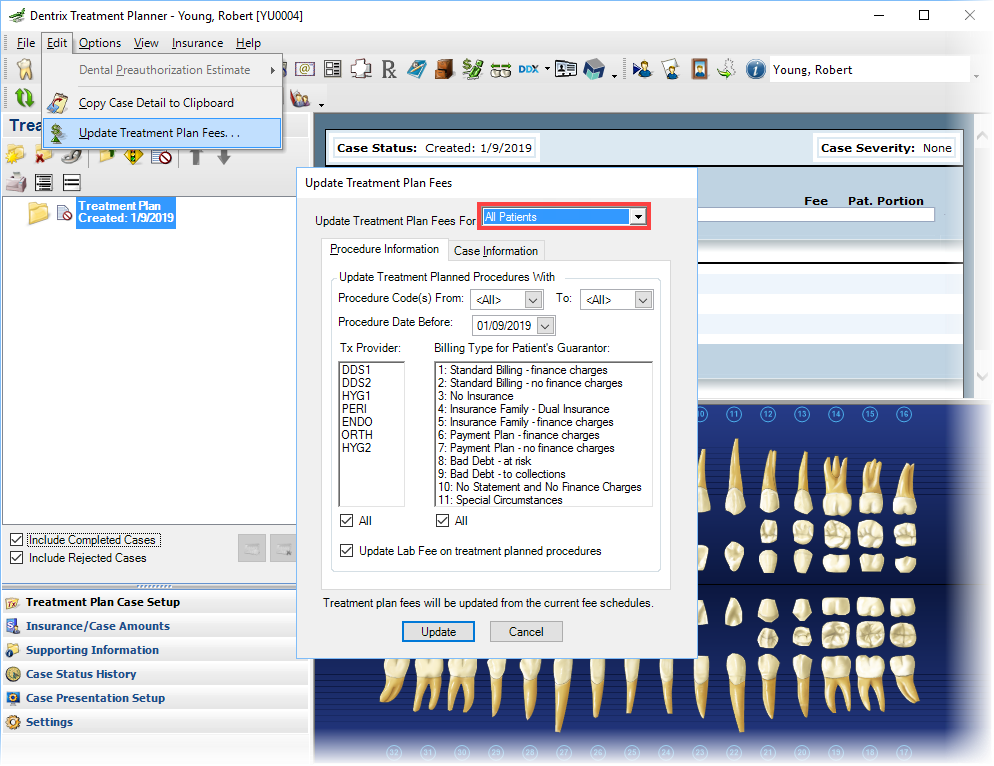Viewport: 994px width, 766px height.
Task: Open Insurance/Case Amounts panel
Action: pyautogui.click(x=98, y=626)
